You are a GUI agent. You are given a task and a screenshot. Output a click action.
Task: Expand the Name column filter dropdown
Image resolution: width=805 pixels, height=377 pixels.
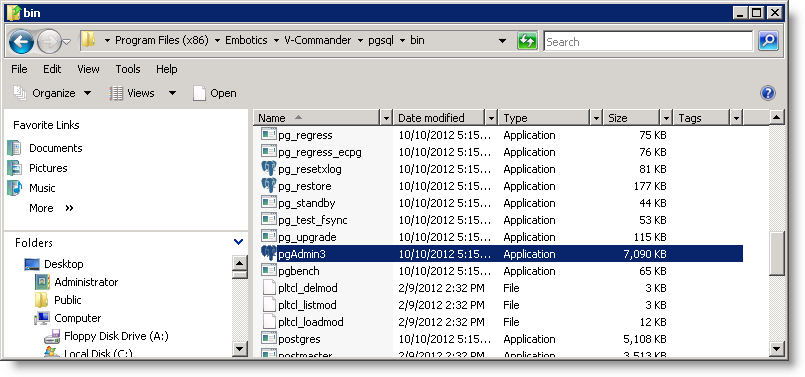point(387,118)
